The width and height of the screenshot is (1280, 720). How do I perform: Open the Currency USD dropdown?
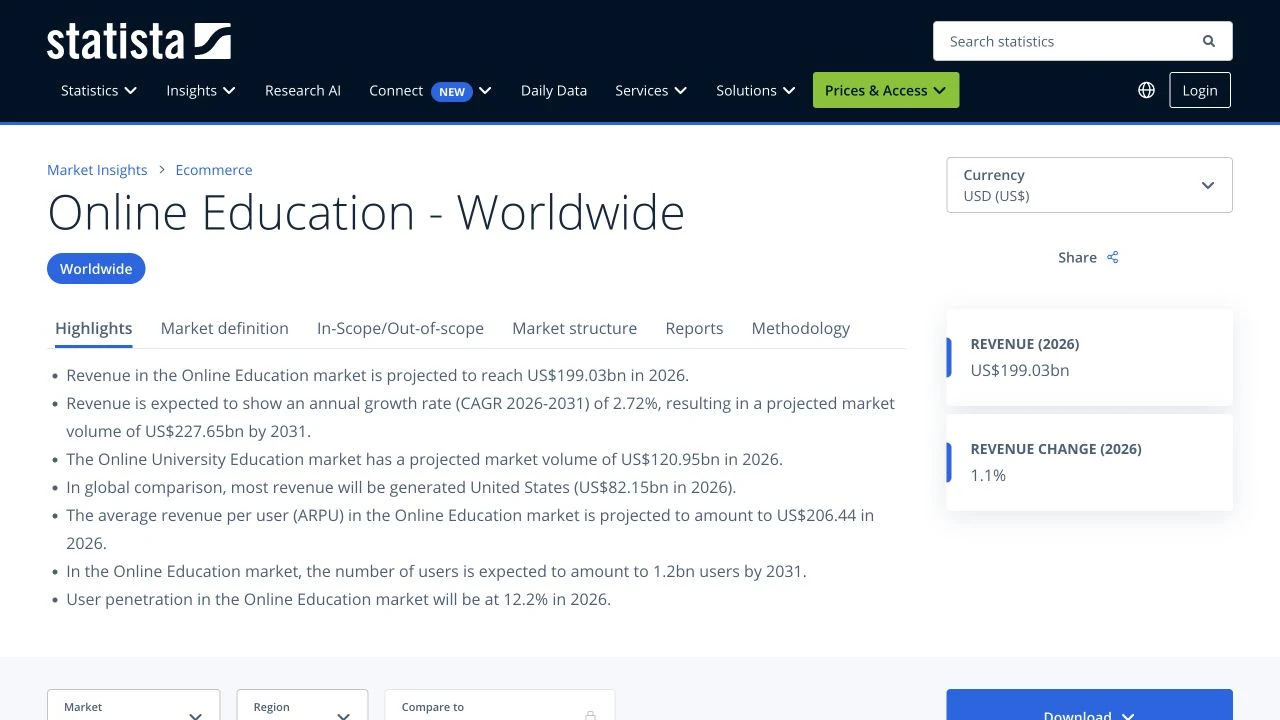(1089, 185)
